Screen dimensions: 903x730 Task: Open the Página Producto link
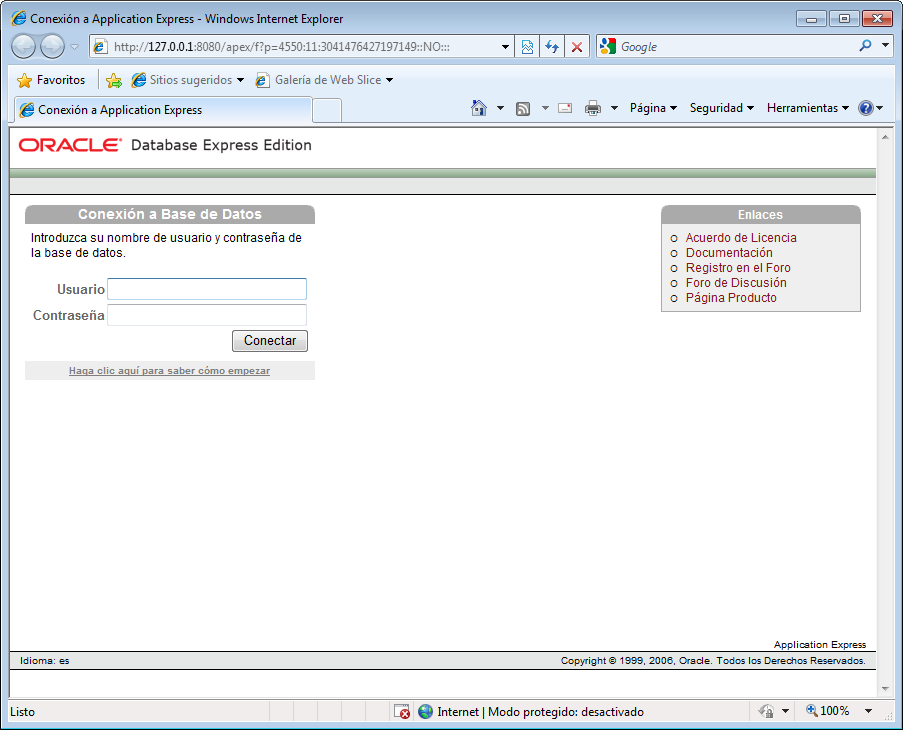(731, 298)
